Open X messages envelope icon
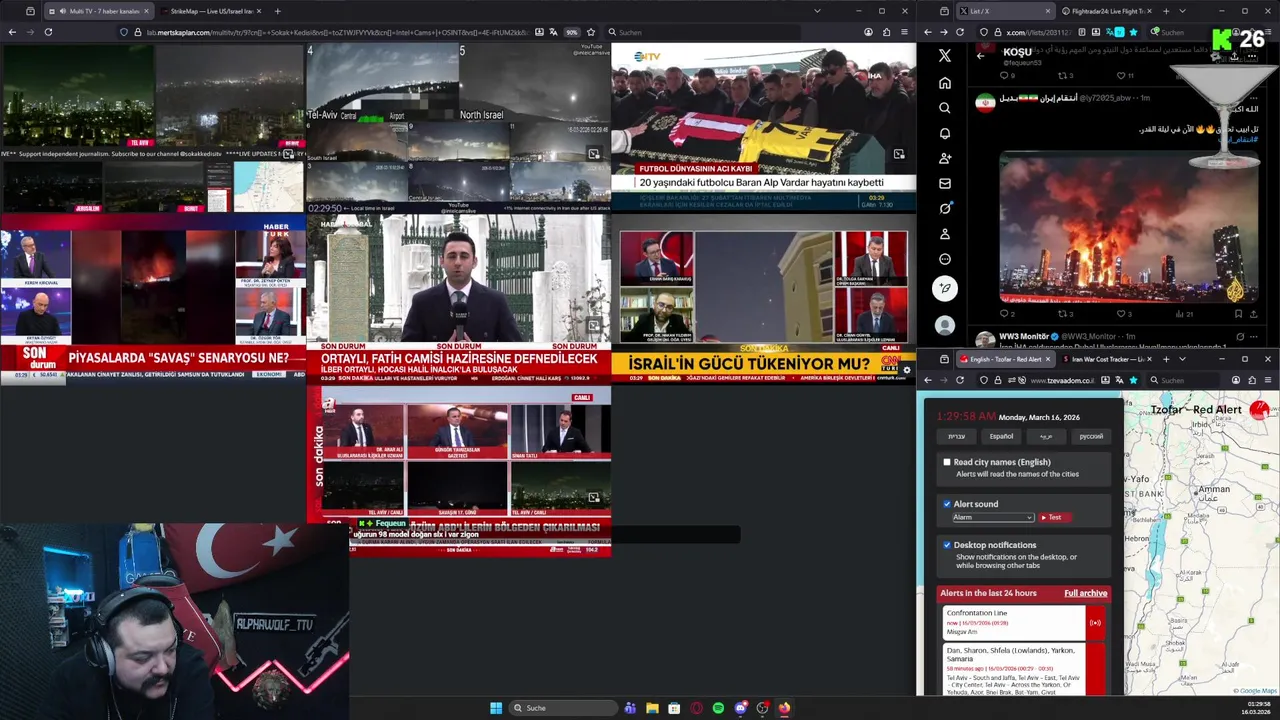 (945, 184)
